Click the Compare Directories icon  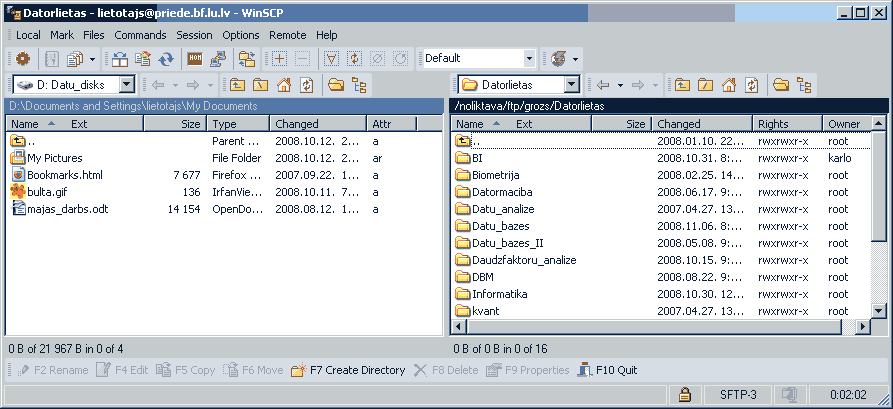pyautogui.click(x=120, y=58)
